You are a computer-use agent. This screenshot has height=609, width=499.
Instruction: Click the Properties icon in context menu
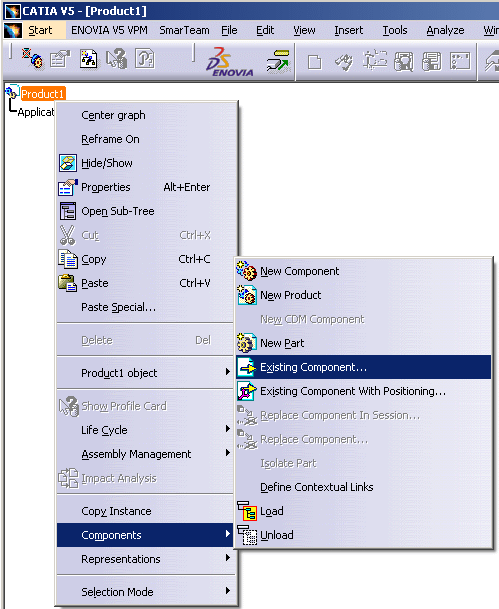[68, 187]
